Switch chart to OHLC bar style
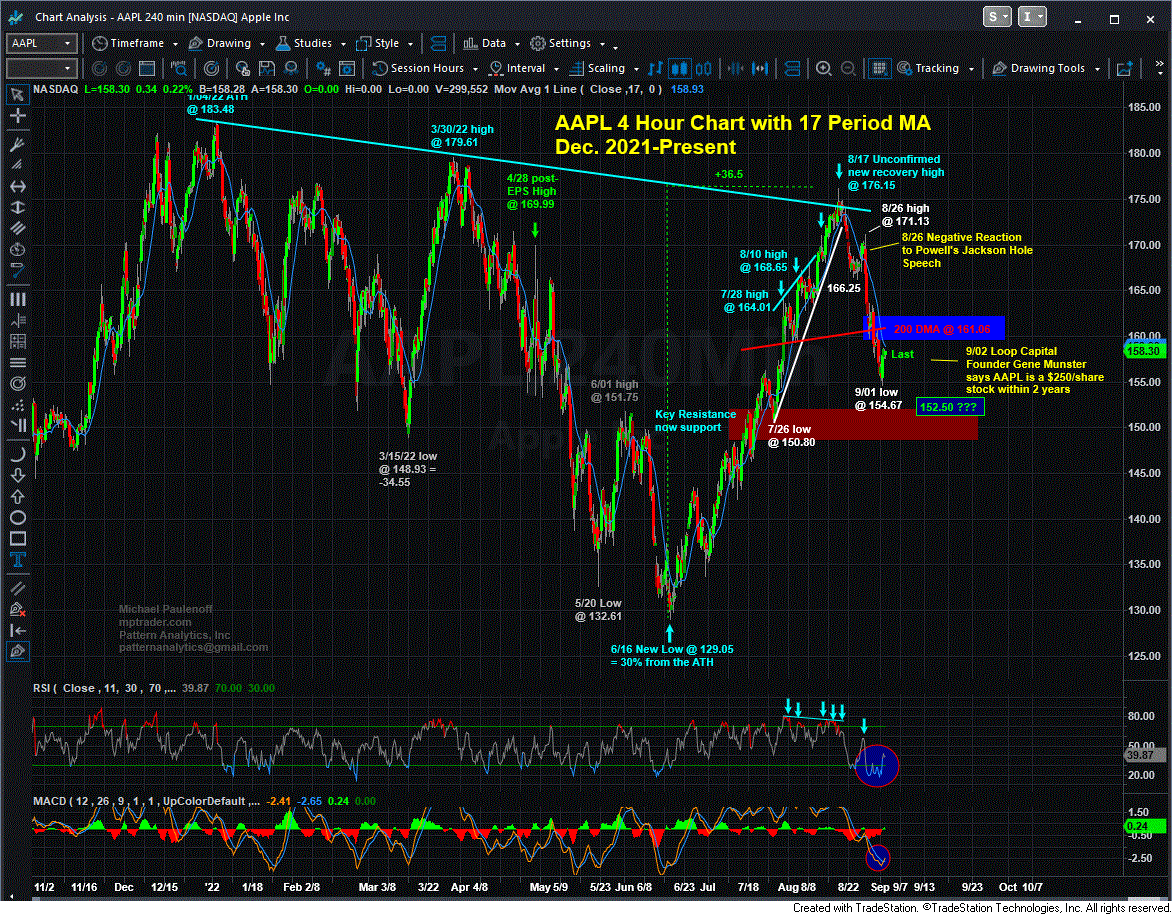Screen dimensions: 1172x914 656,69
